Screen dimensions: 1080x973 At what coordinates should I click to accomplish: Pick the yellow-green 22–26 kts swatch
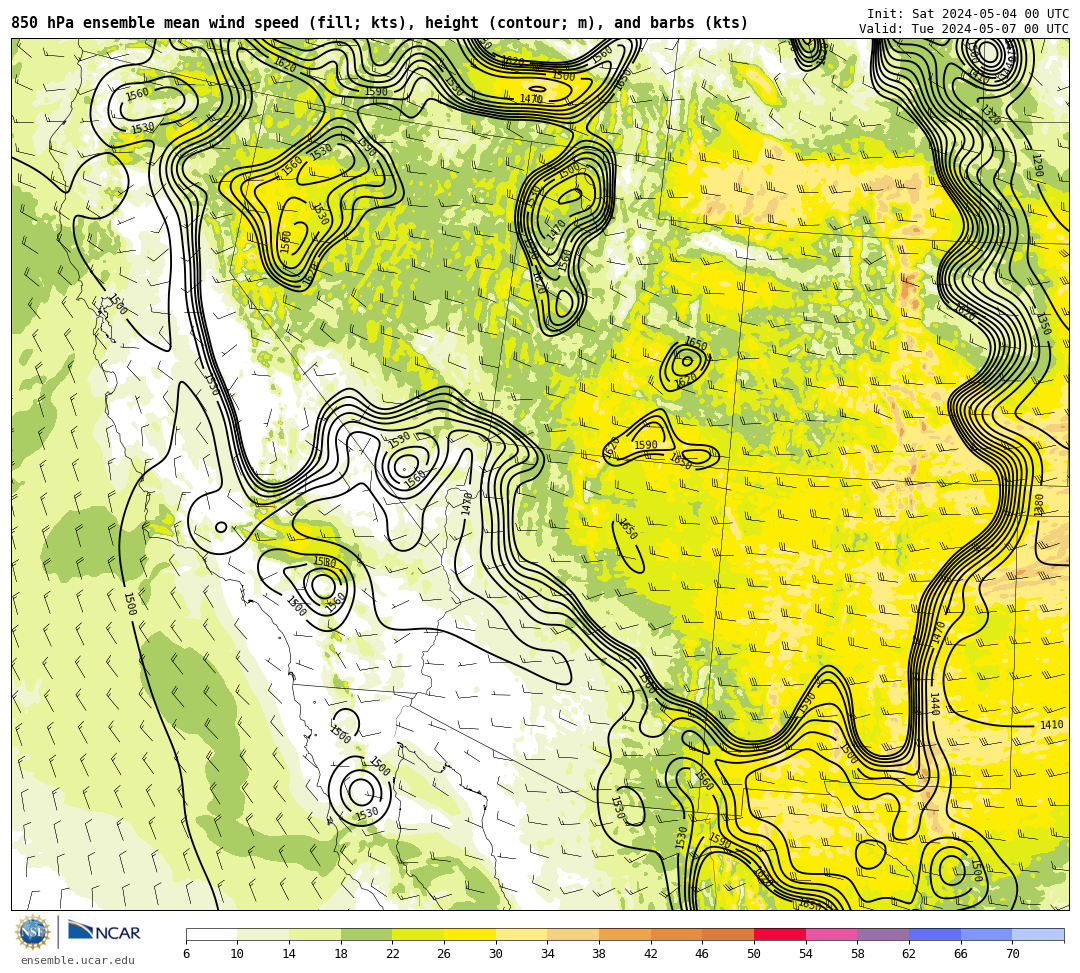click(418, 934)
